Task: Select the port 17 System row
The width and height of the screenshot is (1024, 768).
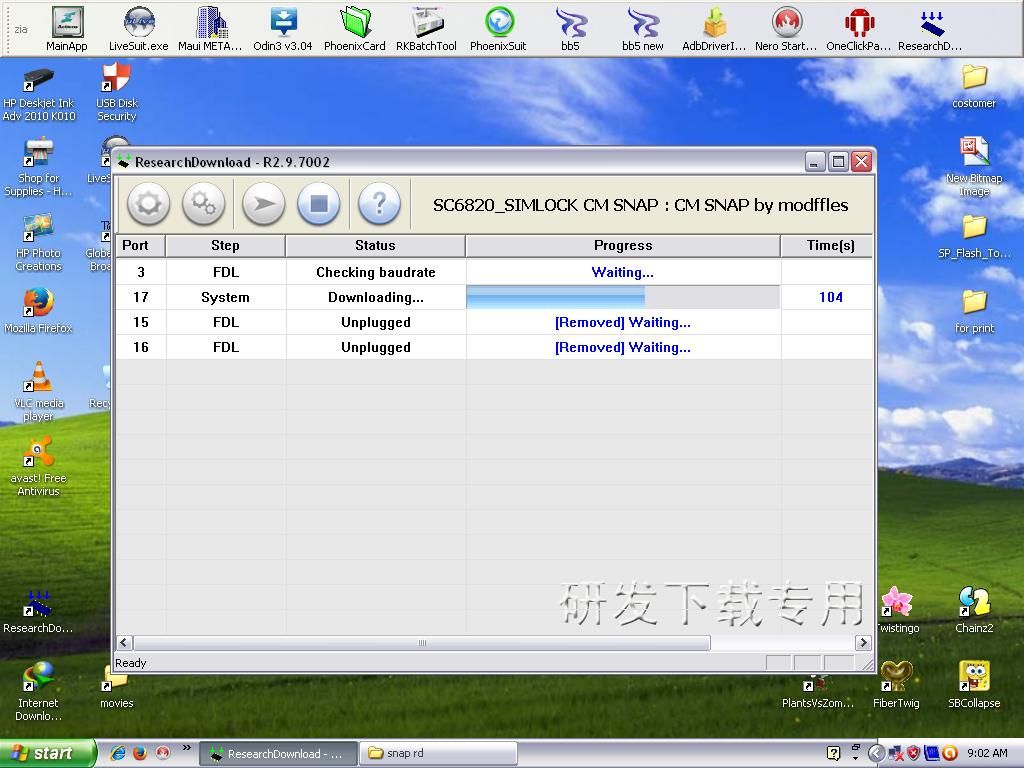Action: coord(225,297)
